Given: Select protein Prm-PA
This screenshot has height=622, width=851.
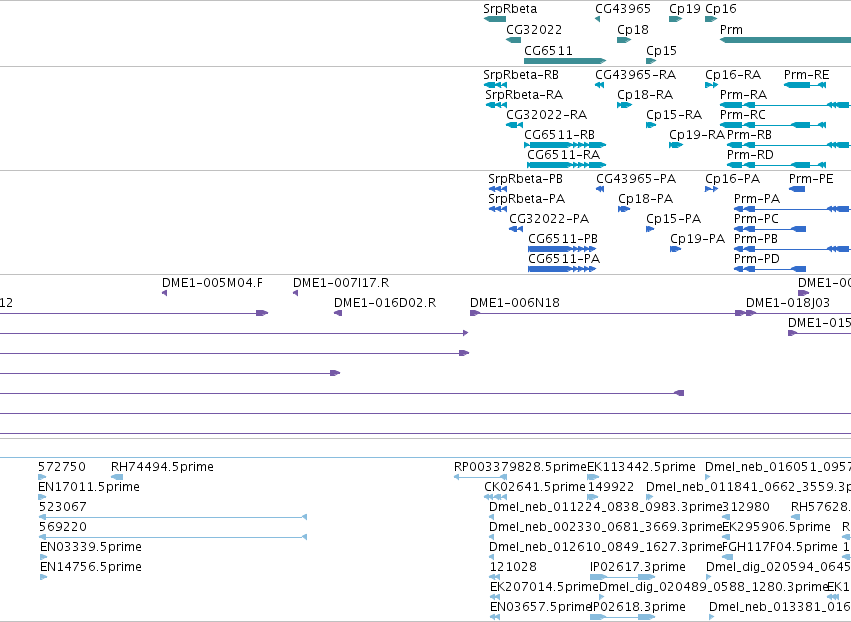Looking at the screenshot, I should tap(792, 209).
